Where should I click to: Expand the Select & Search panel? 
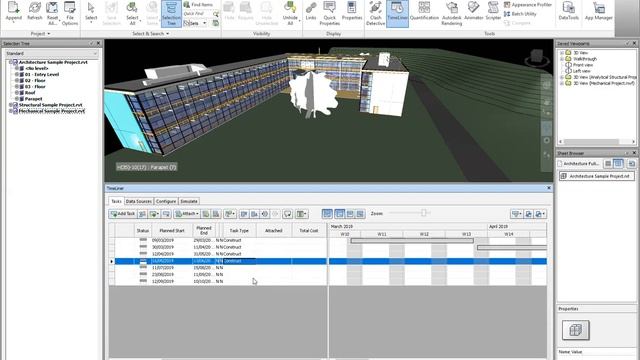[x=150, y=33]
